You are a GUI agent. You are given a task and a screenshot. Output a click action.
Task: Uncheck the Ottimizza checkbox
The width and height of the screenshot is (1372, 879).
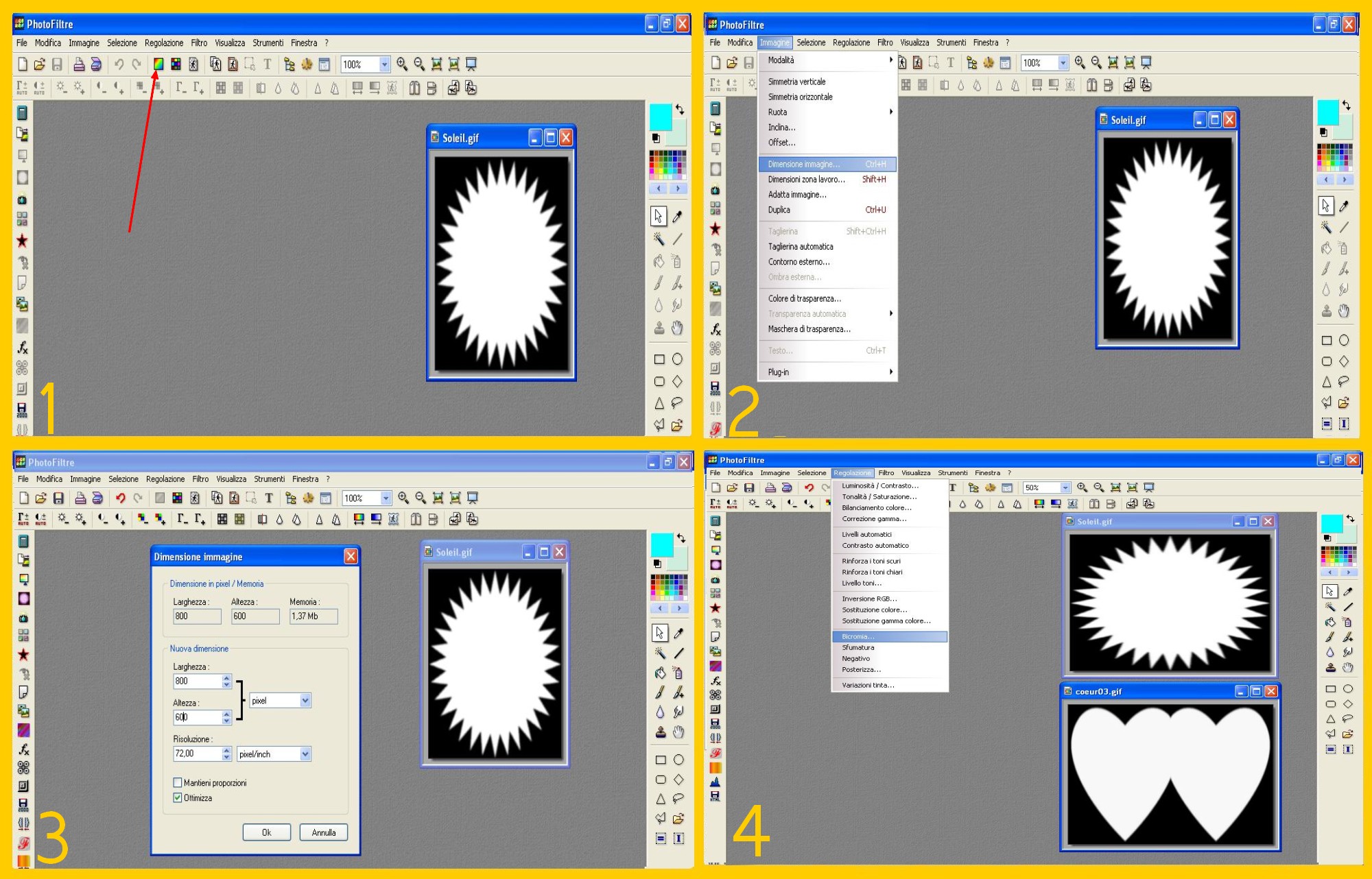coord(178,797)
